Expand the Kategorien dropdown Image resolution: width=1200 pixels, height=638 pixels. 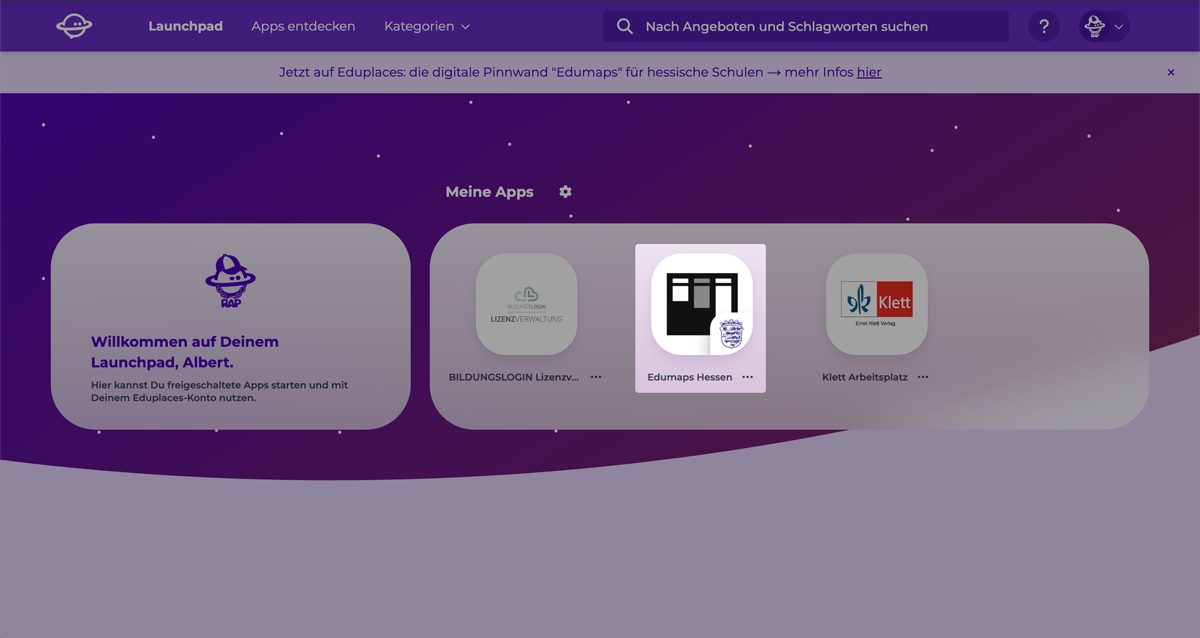point(427,26)
